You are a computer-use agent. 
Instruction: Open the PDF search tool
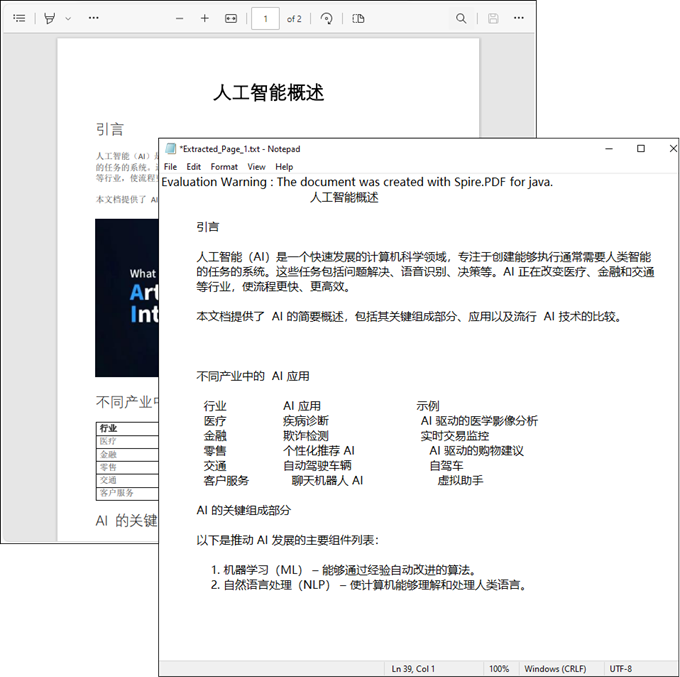461,18
